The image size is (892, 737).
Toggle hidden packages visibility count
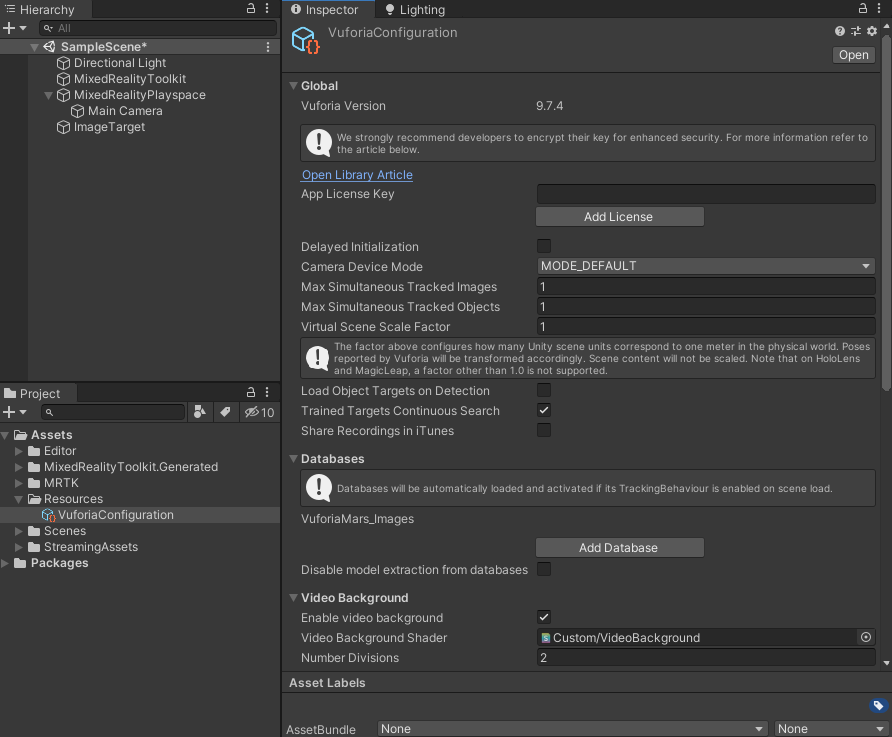[259, 412]
